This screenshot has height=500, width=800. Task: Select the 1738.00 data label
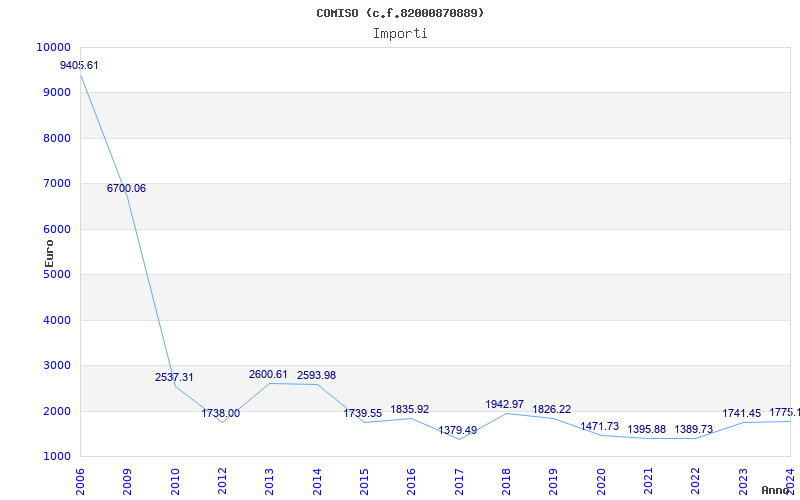tap(220, 413)
